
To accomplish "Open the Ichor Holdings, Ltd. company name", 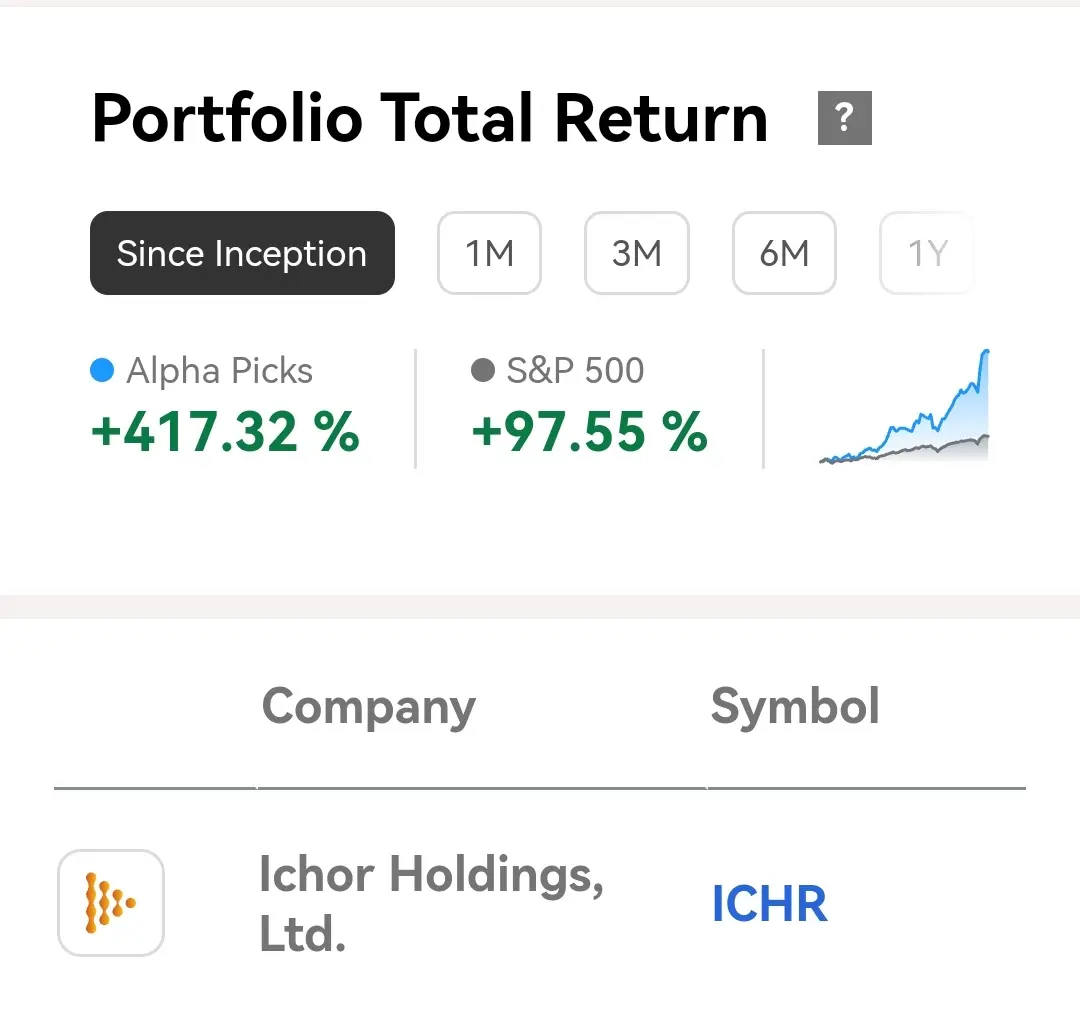I will (x=431, y=903).
